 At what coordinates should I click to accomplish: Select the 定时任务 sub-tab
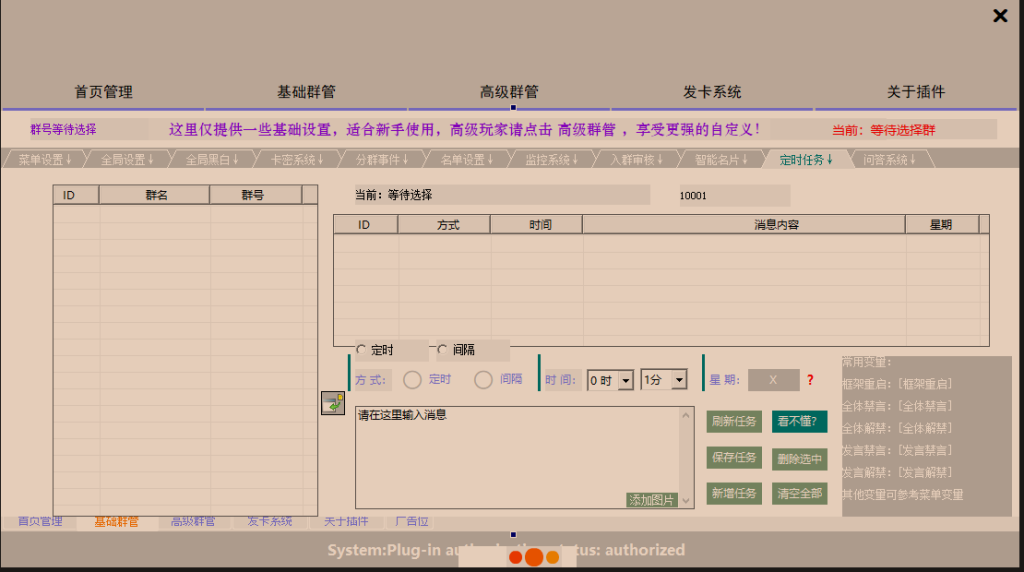pyautogui.click(x=807, y=159)
